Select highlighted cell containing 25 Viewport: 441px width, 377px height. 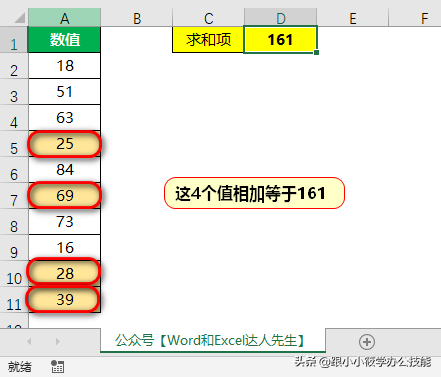64,144
